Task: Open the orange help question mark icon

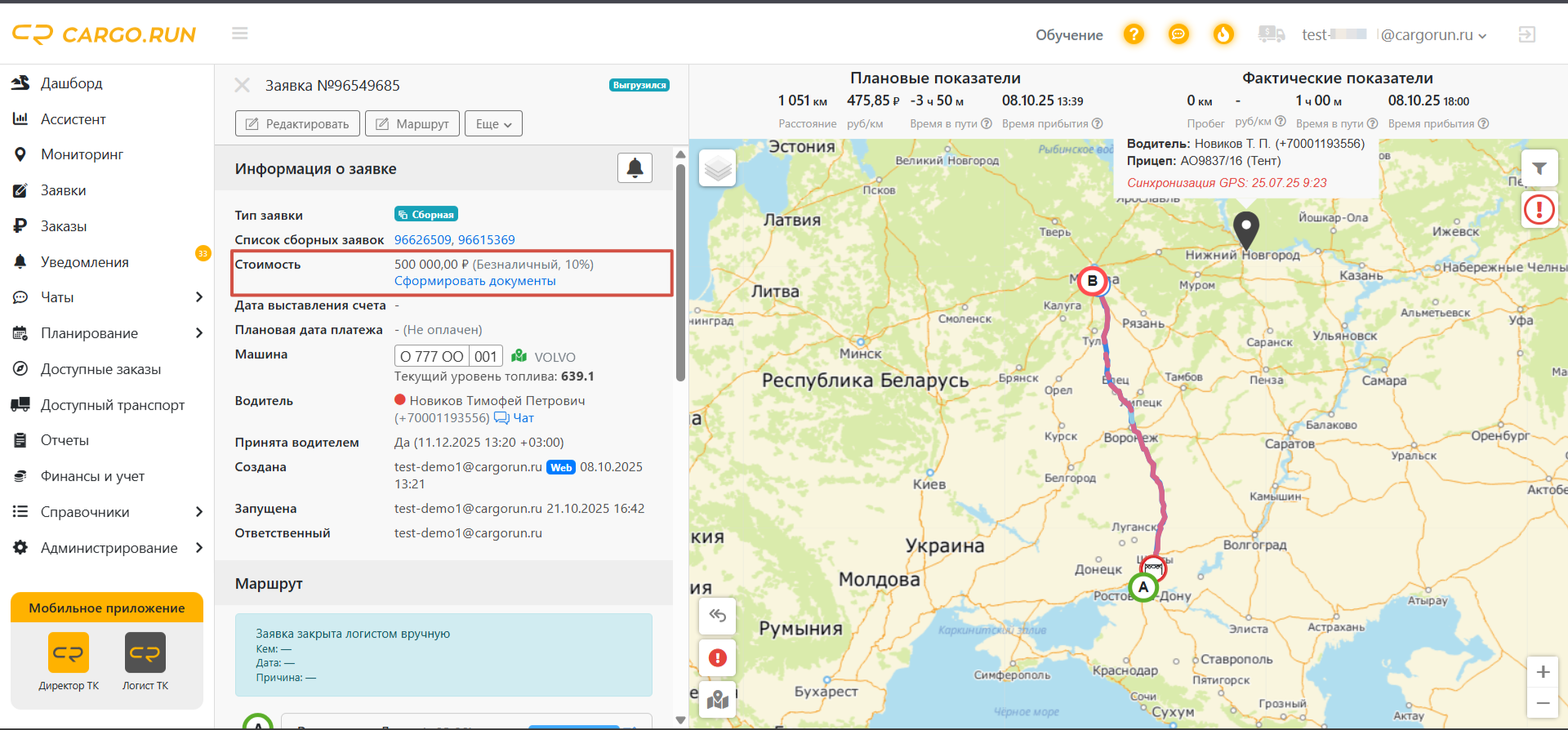Action: click(x=1134, y=34)
